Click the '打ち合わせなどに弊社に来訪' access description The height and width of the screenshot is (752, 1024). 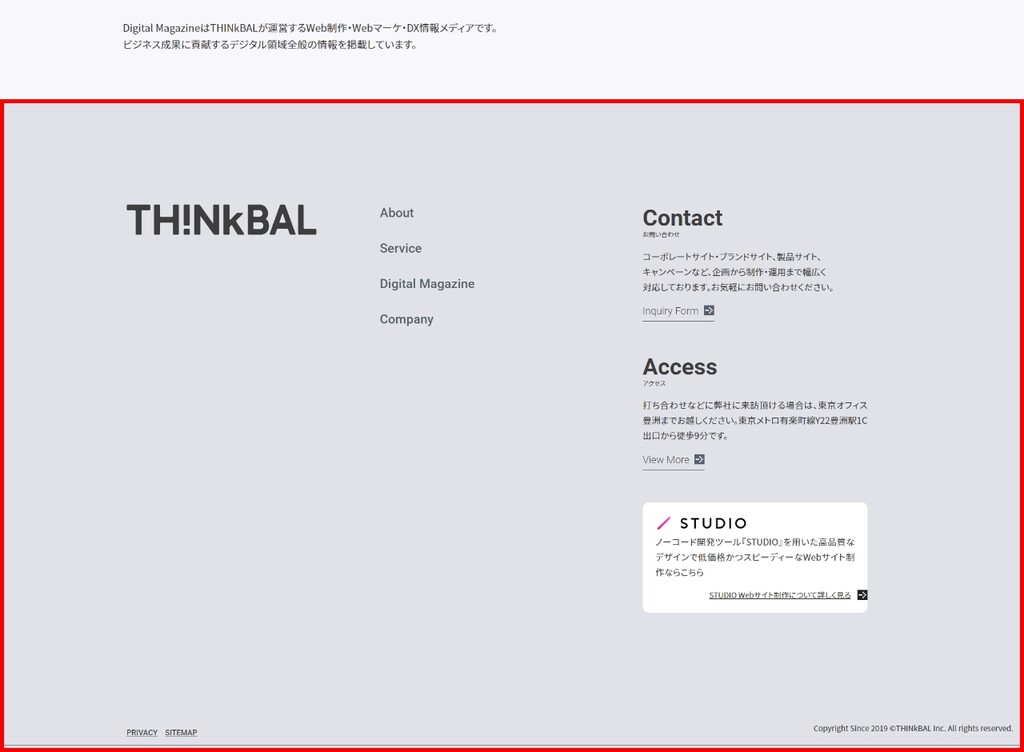(x=755, y=420)
